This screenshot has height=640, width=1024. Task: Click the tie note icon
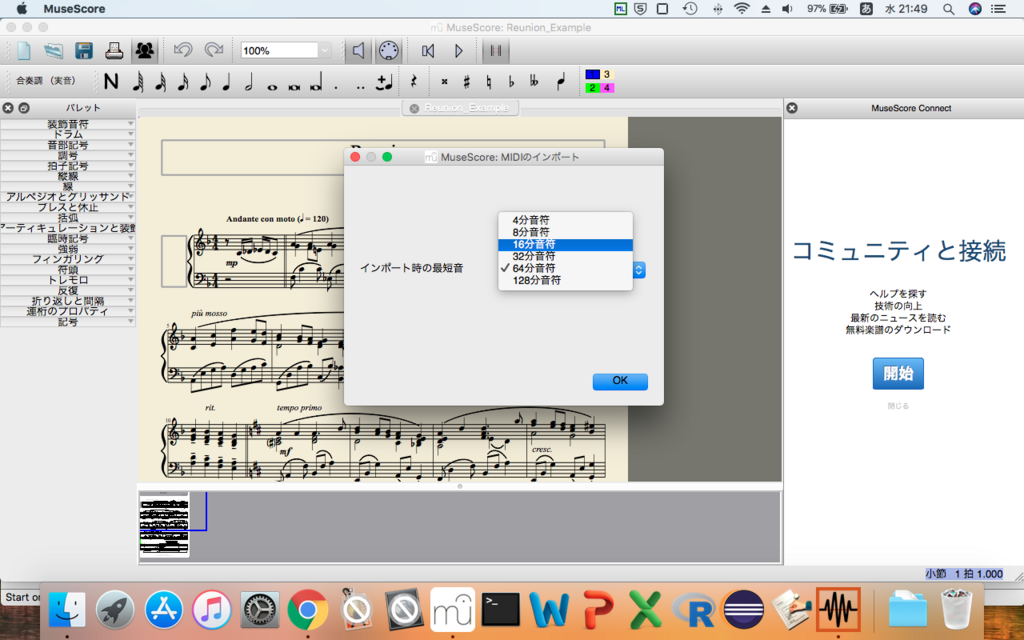[x=384, y=82]
